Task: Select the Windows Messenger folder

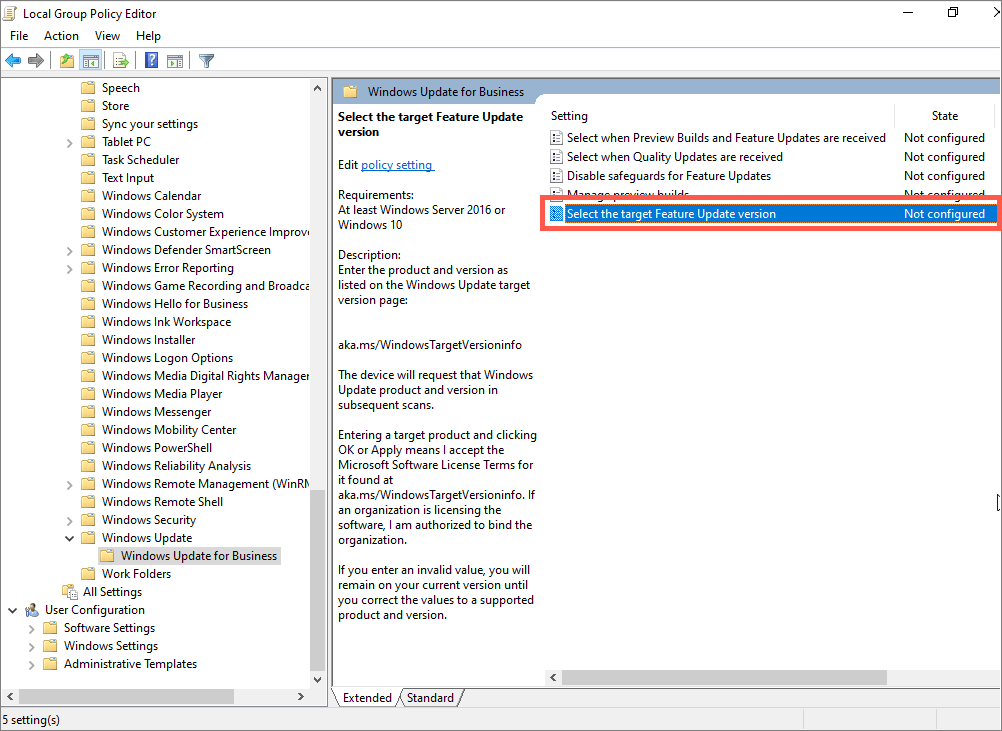Action: (157, 412)
